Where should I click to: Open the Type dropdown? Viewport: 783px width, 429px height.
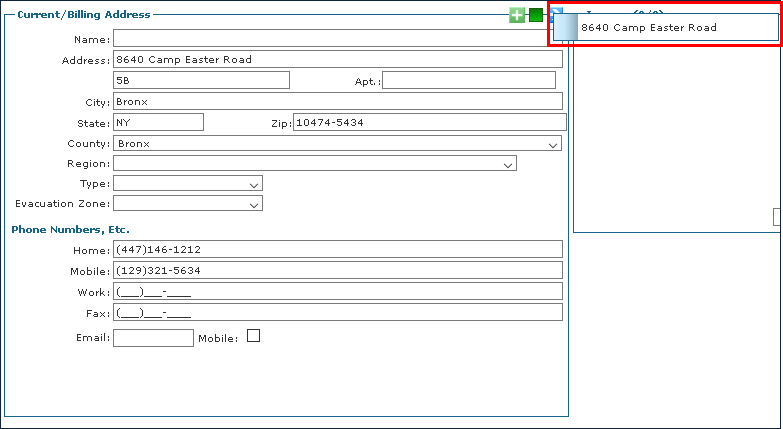pos(188,184)
